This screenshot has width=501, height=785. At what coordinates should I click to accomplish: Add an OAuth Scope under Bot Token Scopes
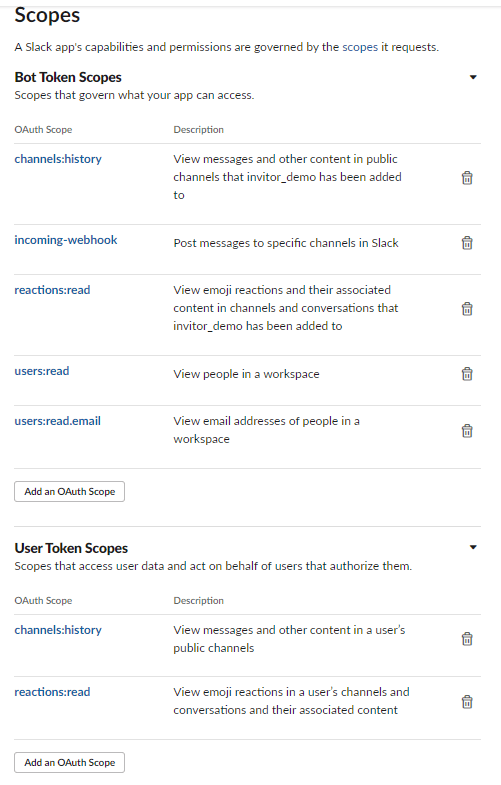[x=70, y=492]
